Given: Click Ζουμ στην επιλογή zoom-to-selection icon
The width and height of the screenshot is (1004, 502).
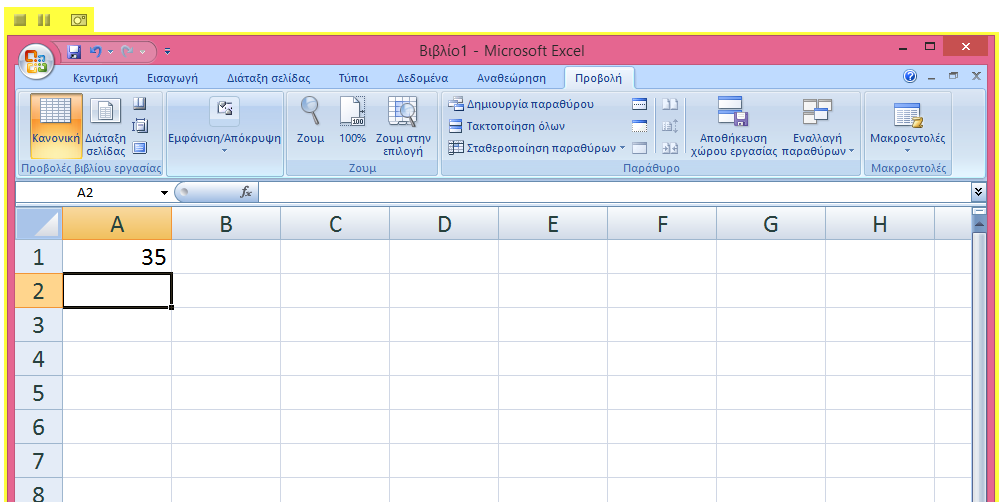Looking at the screenshot, I should tap(403, 127).
